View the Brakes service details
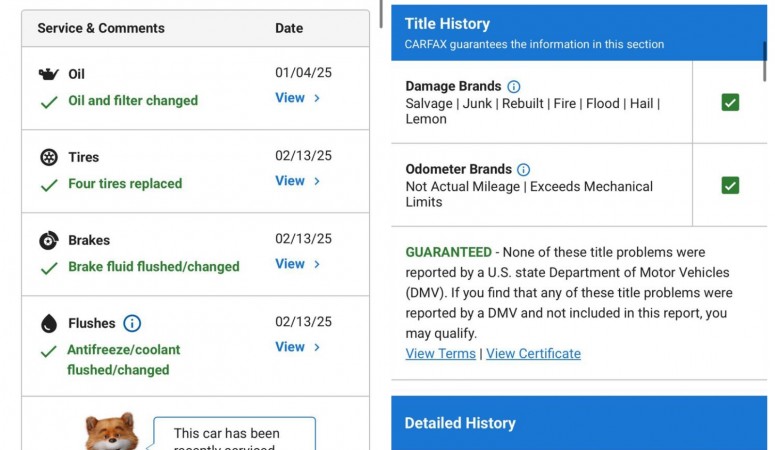 click(x=298, y=264)
